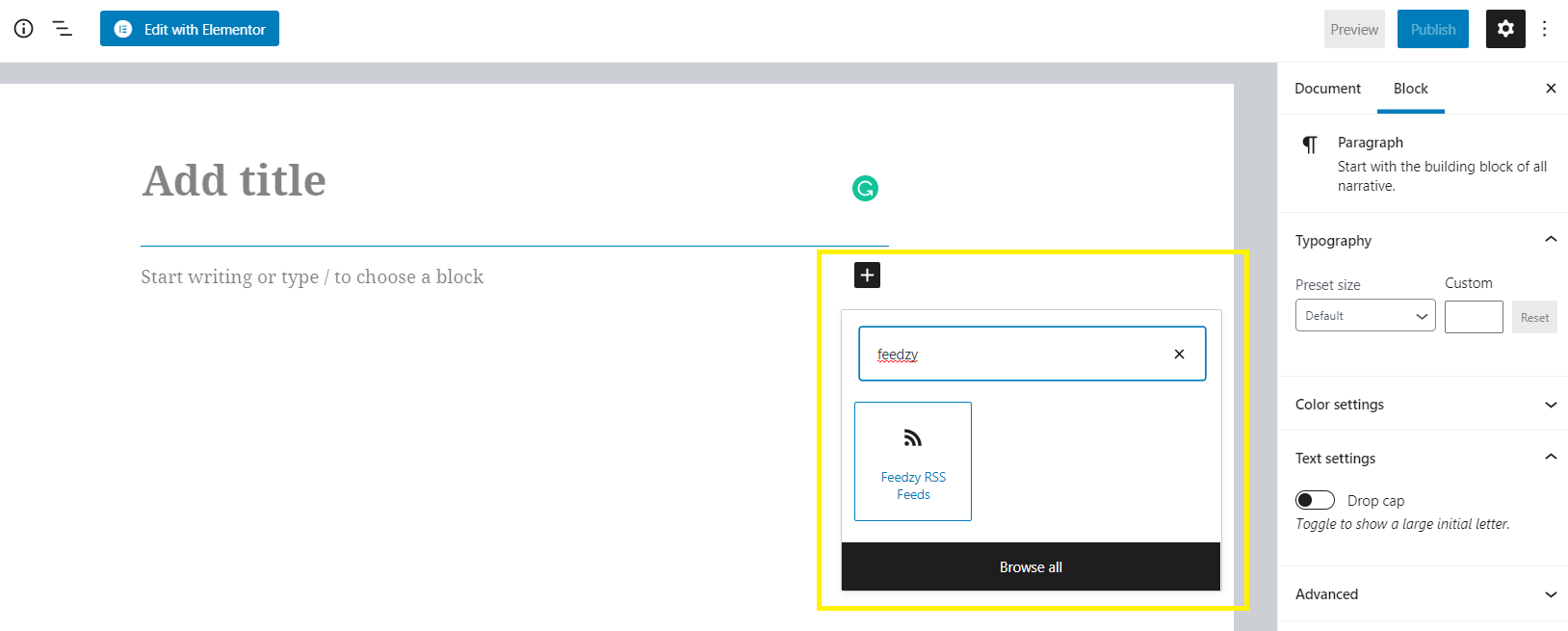Open the content structure info icon
1568x631 pixels.
[x=23, y=29]
